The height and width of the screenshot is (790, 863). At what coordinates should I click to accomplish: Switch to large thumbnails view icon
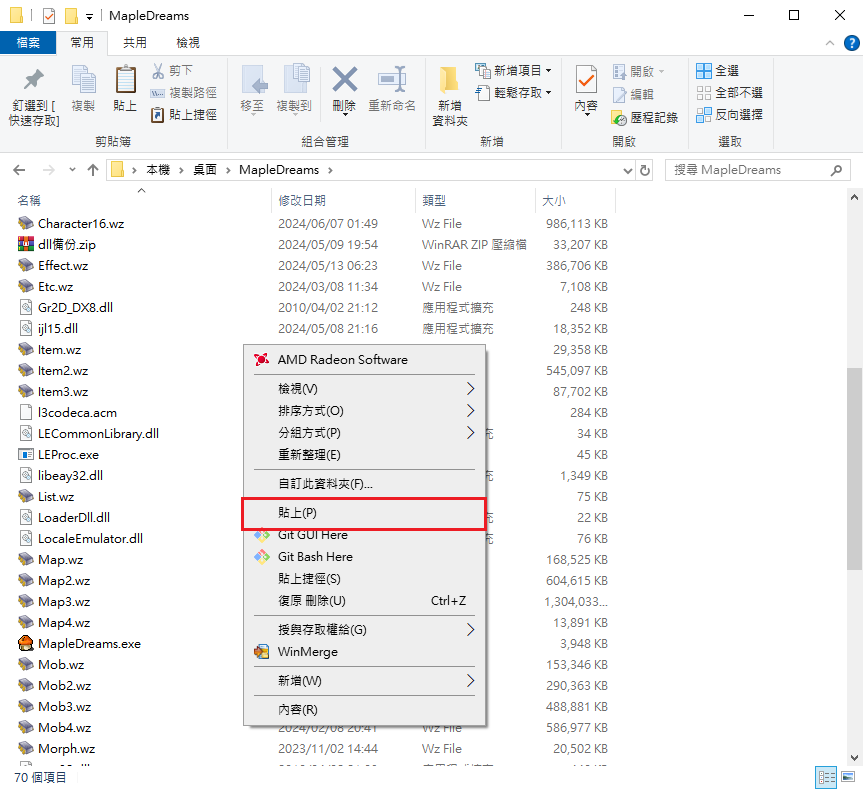tap(848, 777)
